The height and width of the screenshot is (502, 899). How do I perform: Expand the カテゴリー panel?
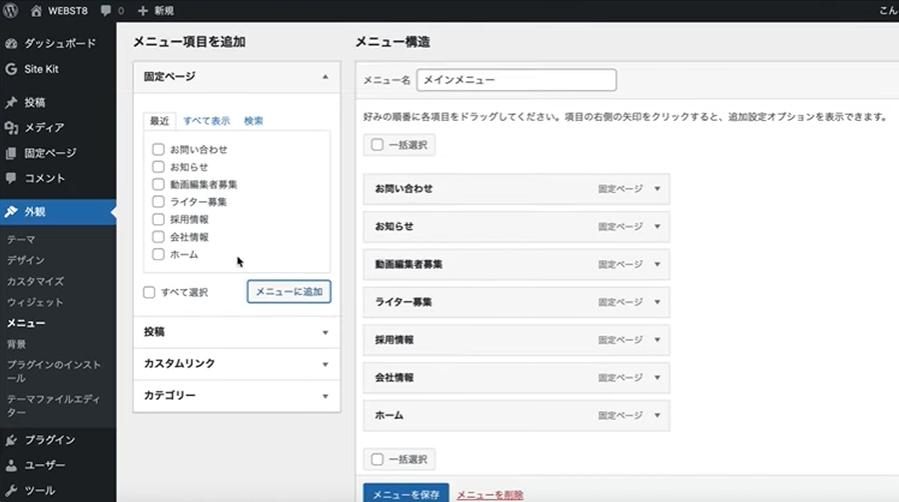click(236, 395)
